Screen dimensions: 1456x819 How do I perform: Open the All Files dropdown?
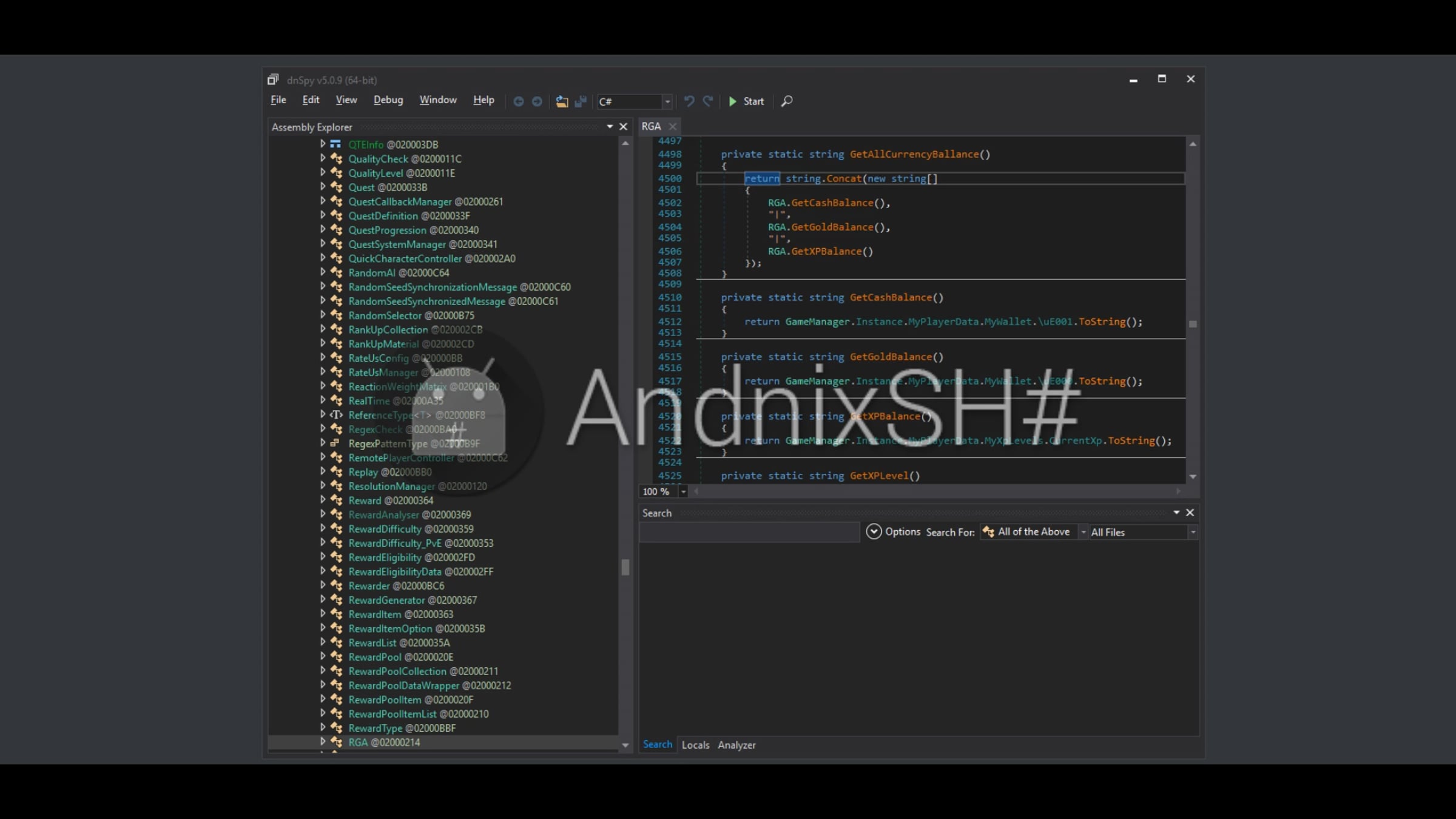[x=1143, y=532]
